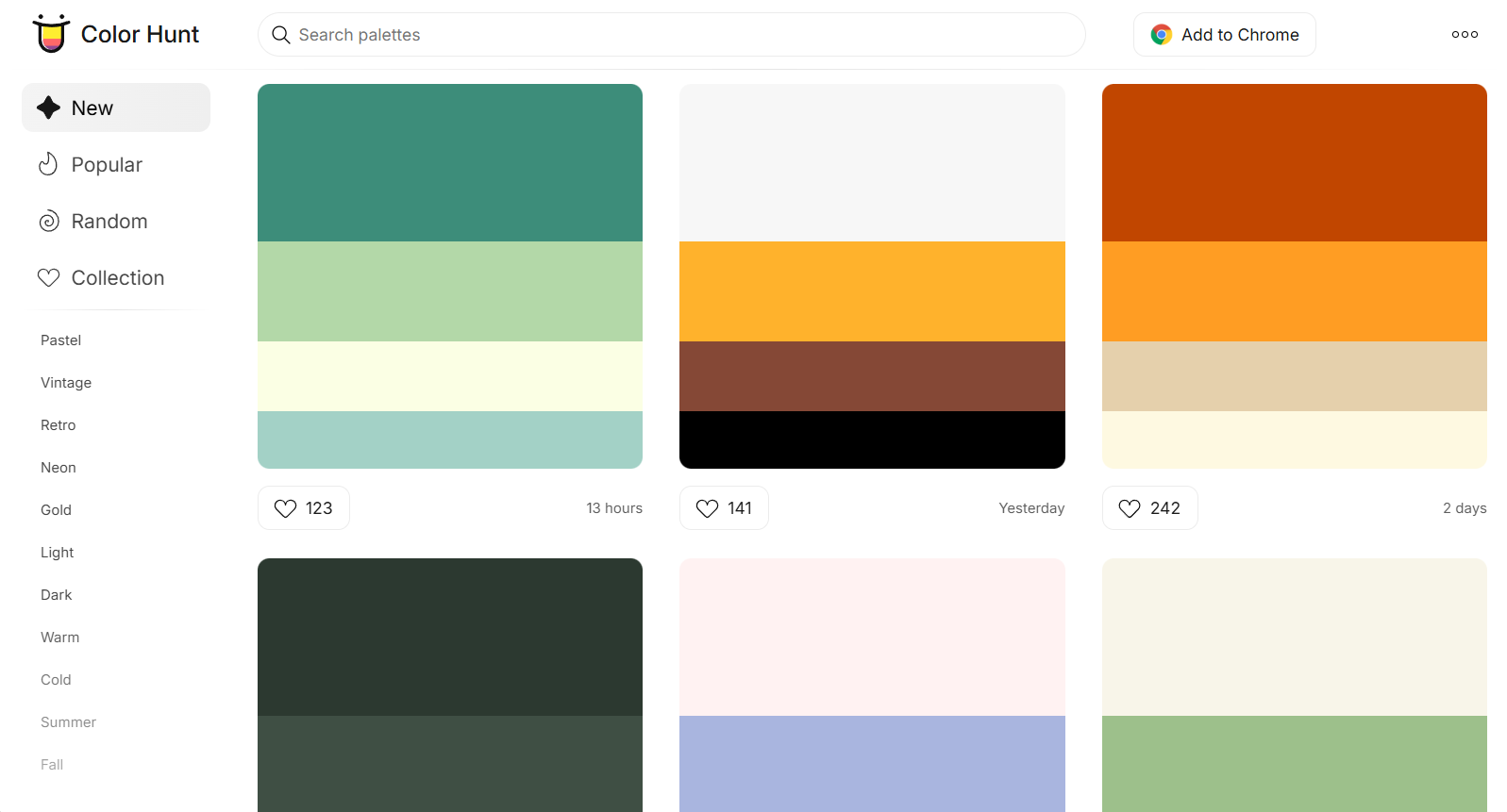Filter by Vintage tag
Image resolution: width=1507 pixels, height=812 pixels.
click(66, 383)
